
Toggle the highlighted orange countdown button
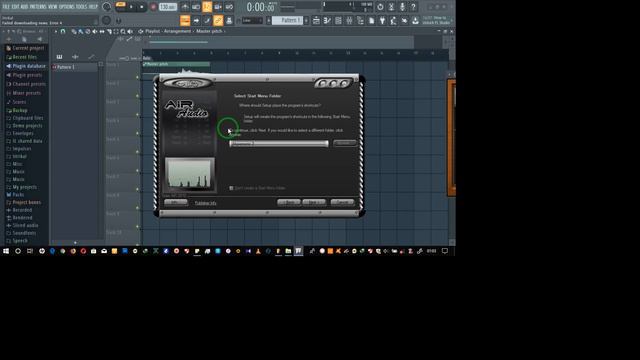[x=207, y=7]
